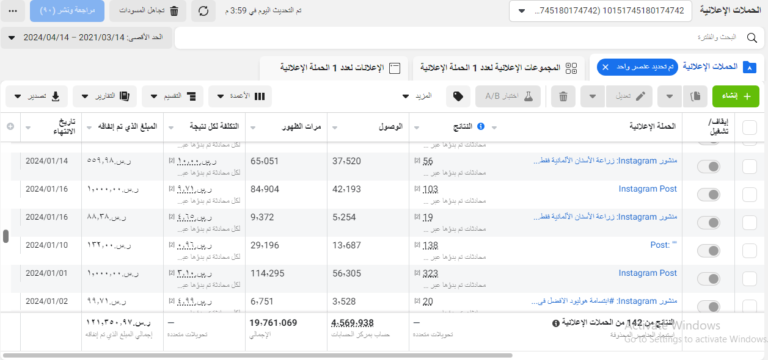Click the search magnifier icon
This screenshot has width=768, height=360.
[x=751, y=38]
